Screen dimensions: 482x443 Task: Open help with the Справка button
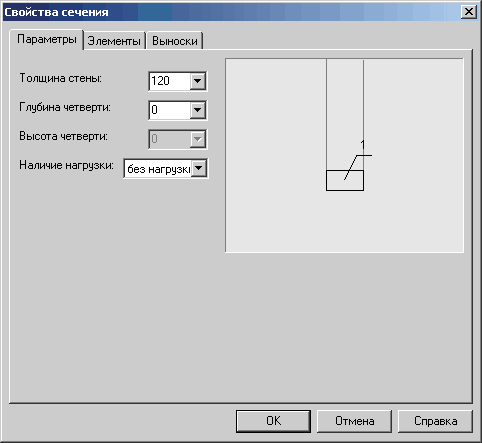tap(435, 421)
